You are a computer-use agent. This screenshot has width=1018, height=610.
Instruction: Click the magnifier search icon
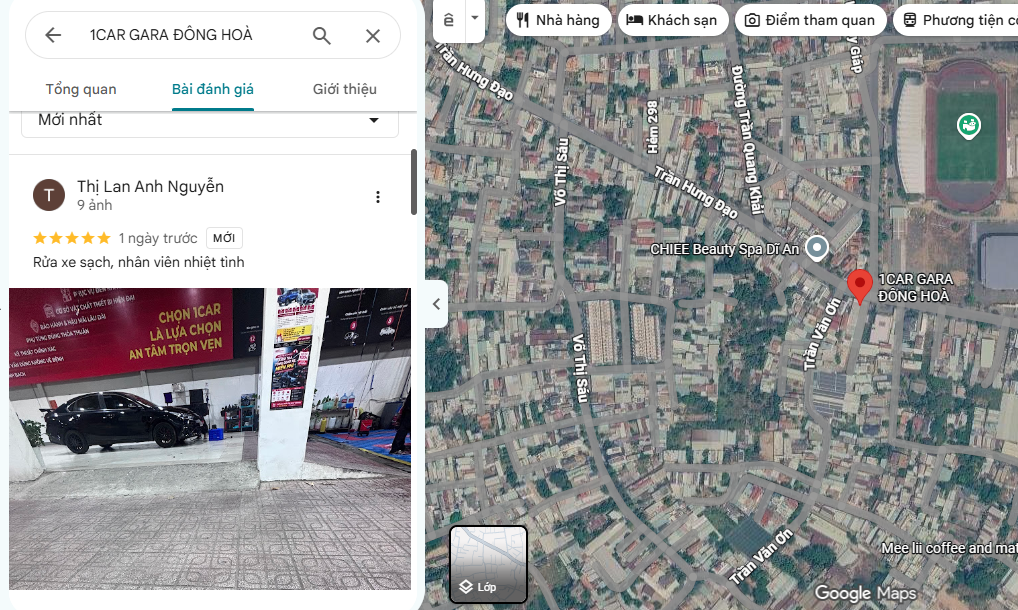321,35
